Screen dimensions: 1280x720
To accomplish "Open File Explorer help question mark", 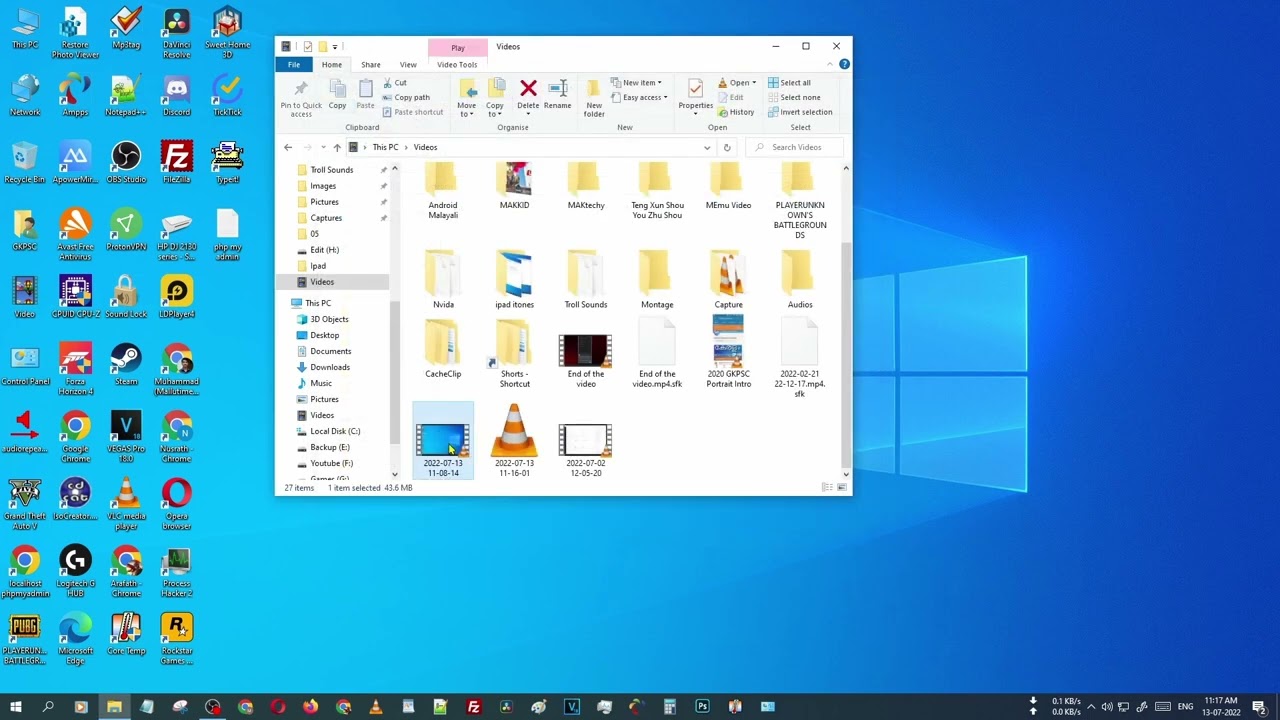I will [x=844, y=65].
